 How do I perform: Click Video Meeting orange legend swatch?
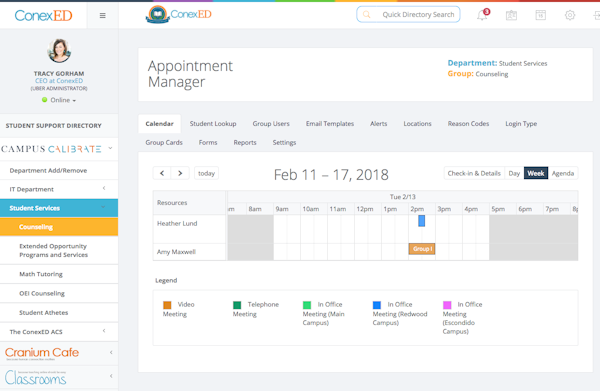[x=167, y=305]
